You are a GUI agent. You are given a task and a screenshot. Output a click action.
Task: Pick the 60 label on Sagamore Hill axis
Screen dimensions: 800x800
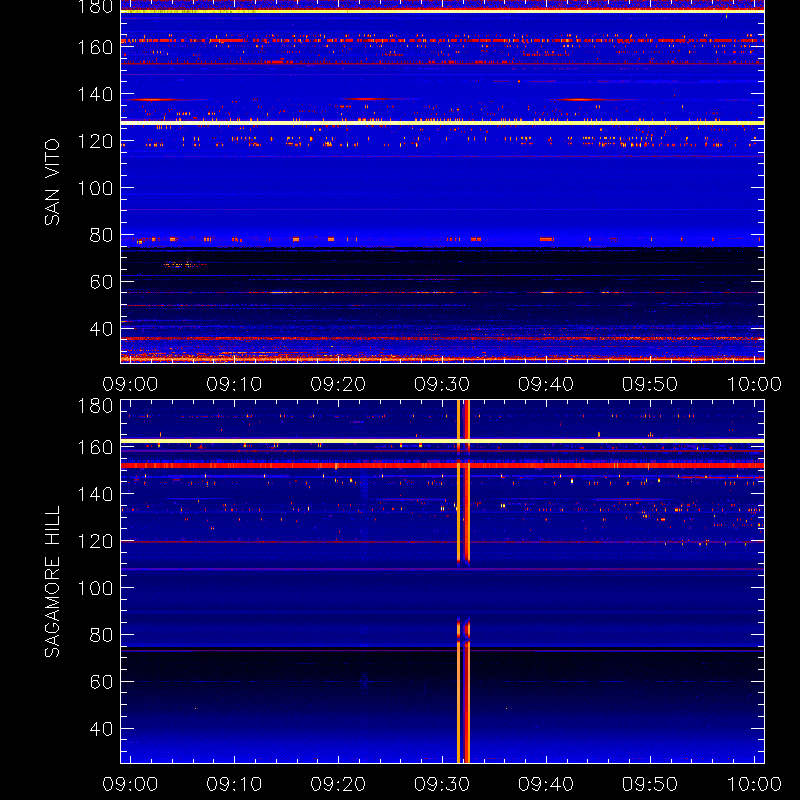pyautogui.click(x=102, y=682)
